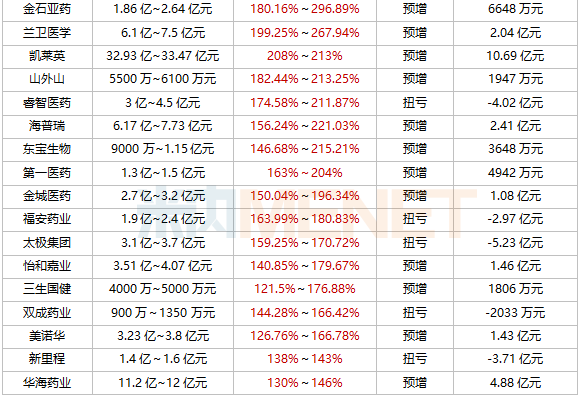580x395 pixels.
Task: Select the 208%~213% growth cell
Action: click(305, 56)
